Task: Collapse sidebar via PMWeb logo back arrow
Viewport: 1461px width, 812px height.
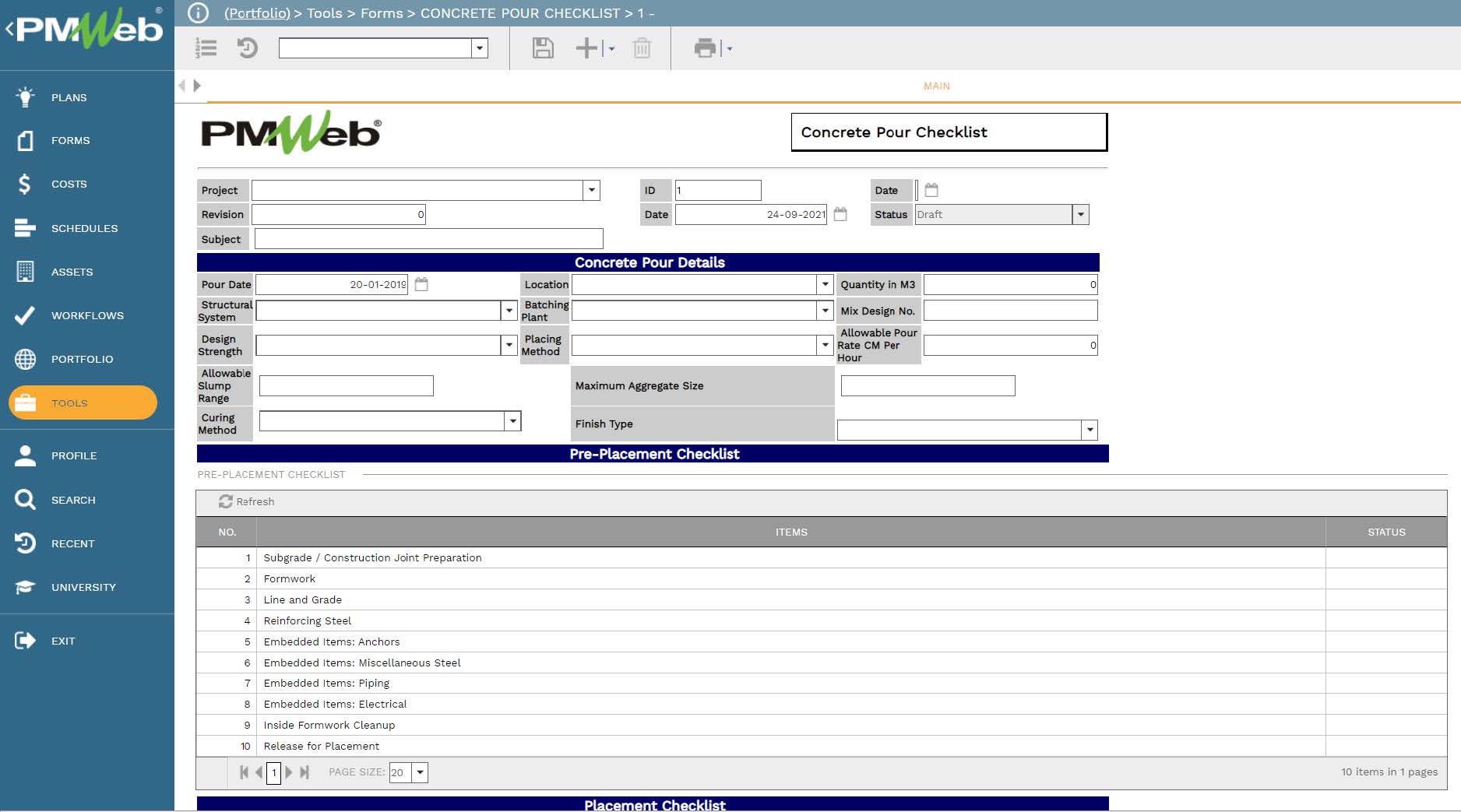Action: pos(9,30)
